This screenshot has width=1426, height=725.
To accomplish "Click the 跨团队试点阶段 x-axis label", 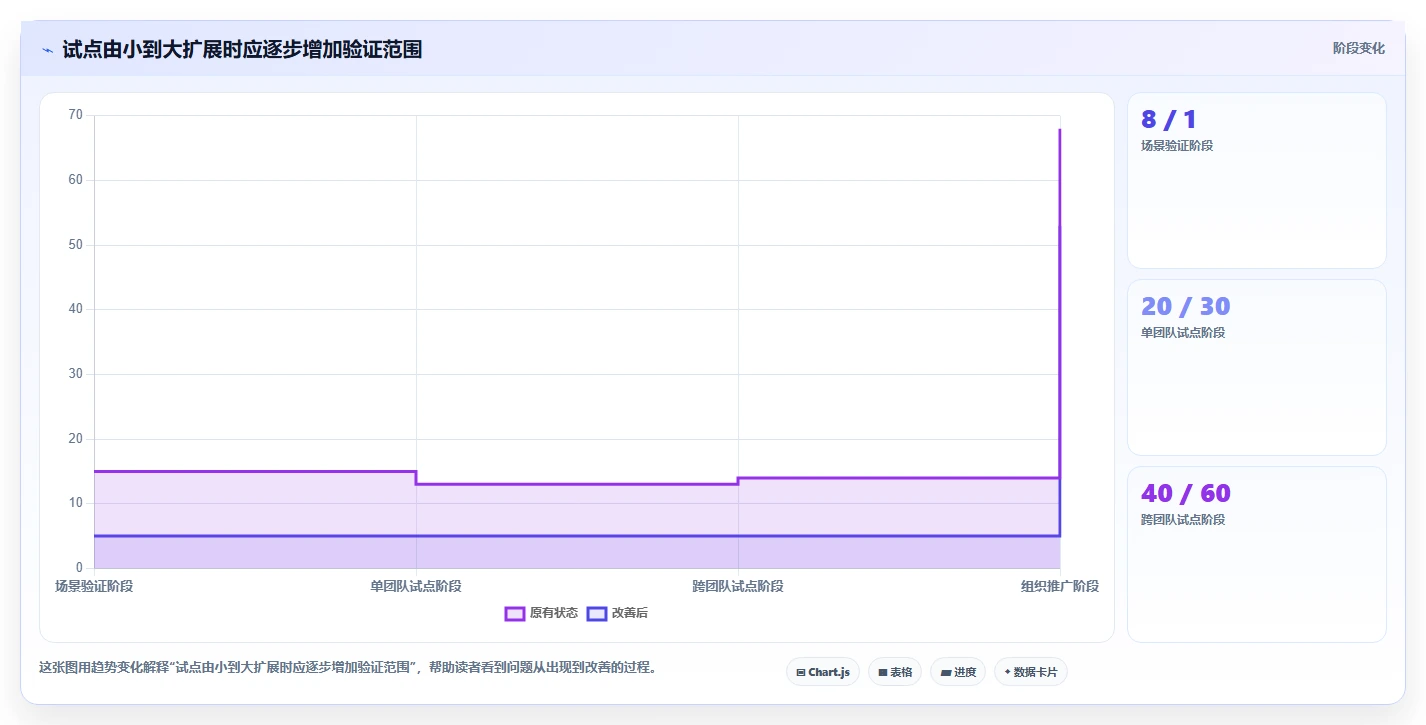I will coord(738,586).
